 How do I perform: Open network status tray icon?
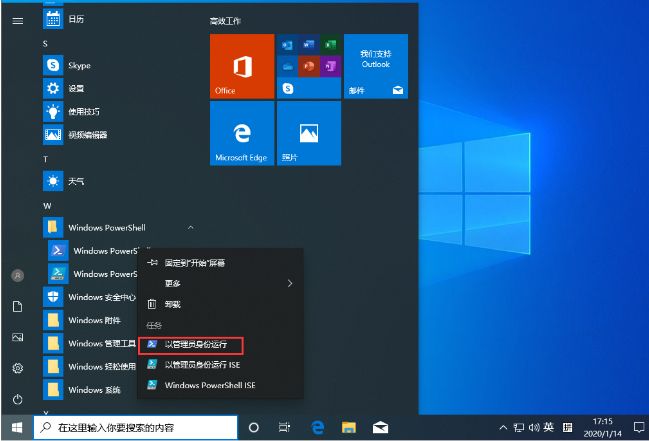click(519, 427)
